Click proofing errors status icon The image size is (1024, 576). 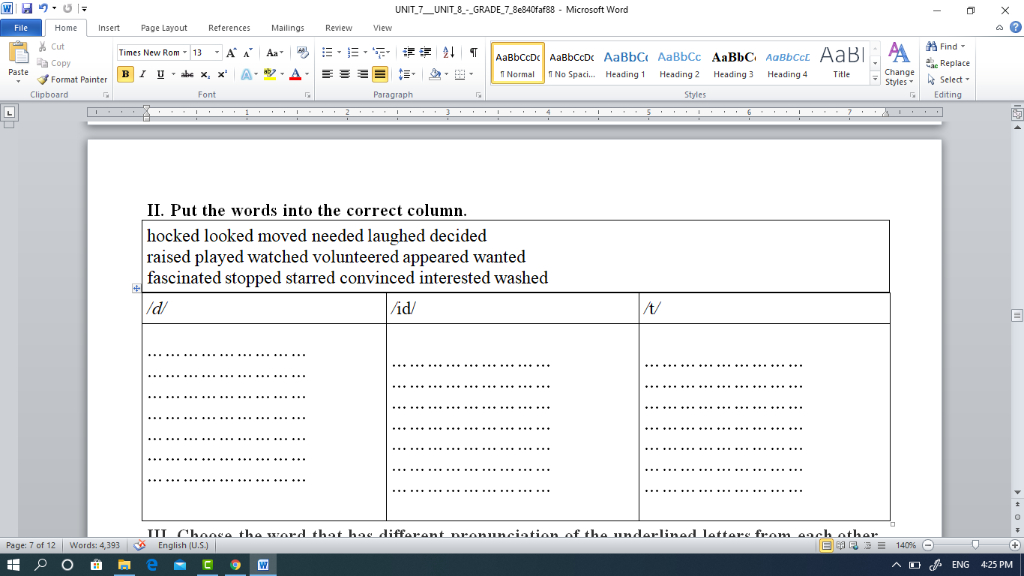pyautogui.click(x=140, y=545)
